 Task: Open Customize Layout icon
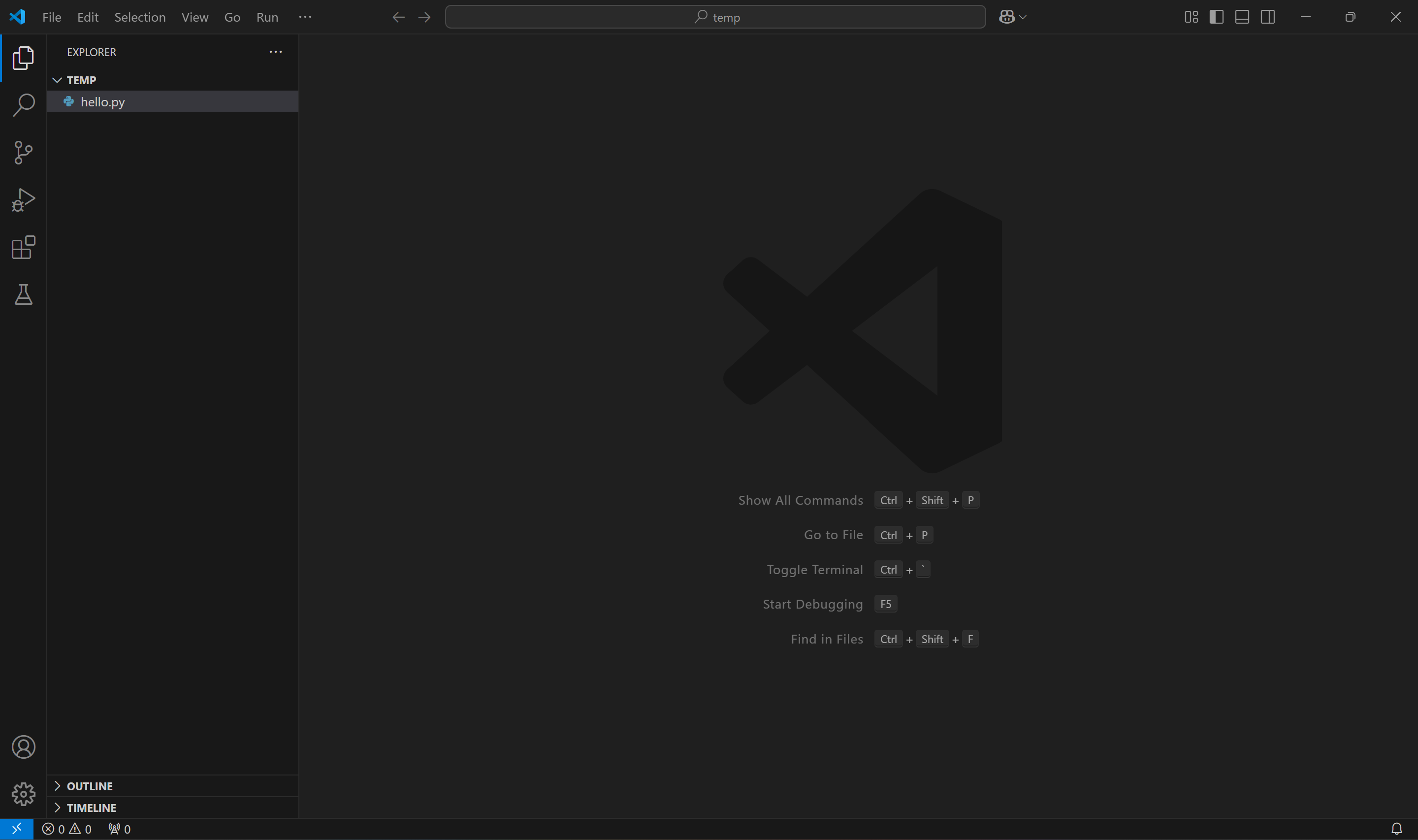(x=1191, y=17)
